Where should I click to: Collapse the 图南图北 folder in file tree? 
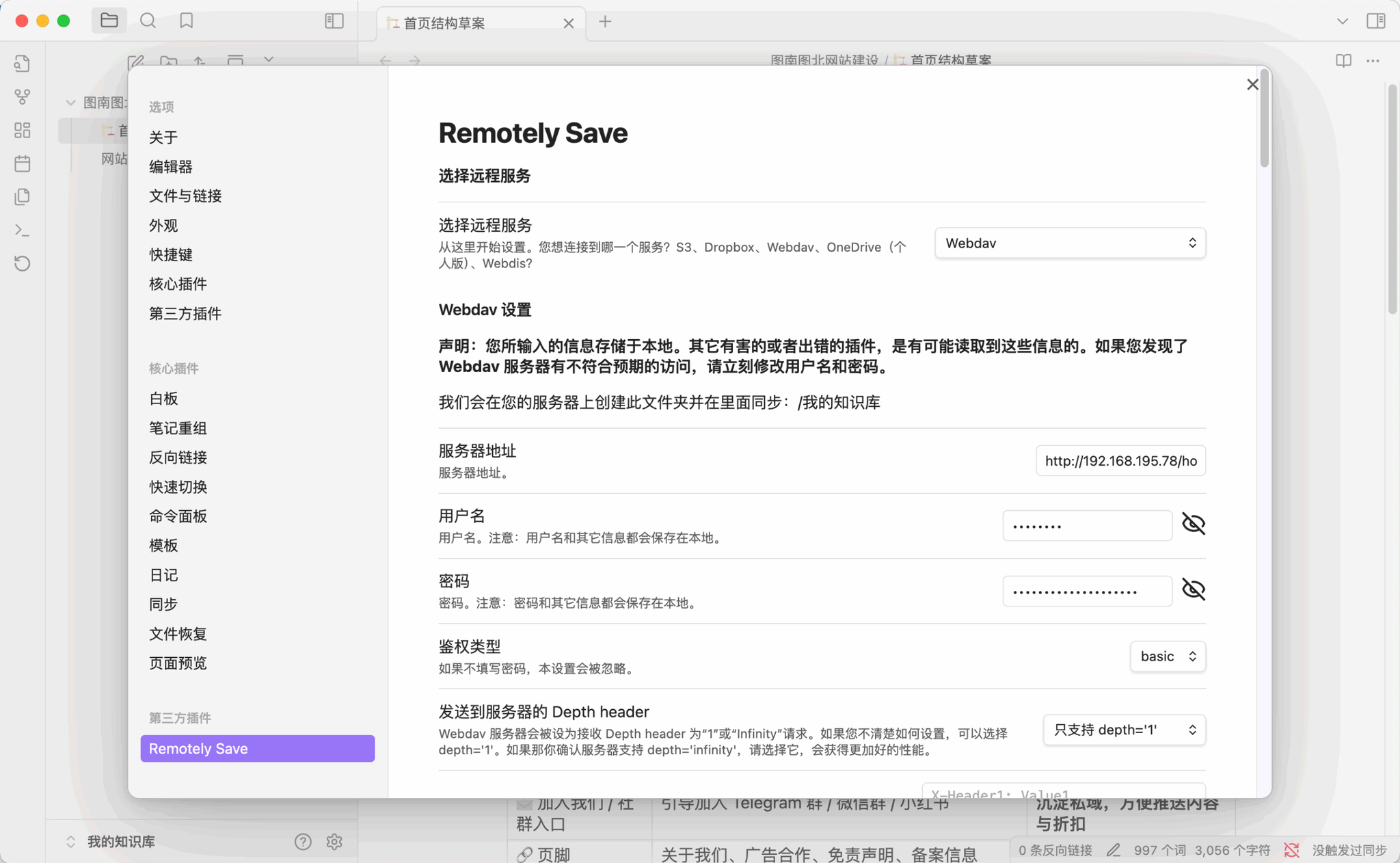click(x=70, y=103)
